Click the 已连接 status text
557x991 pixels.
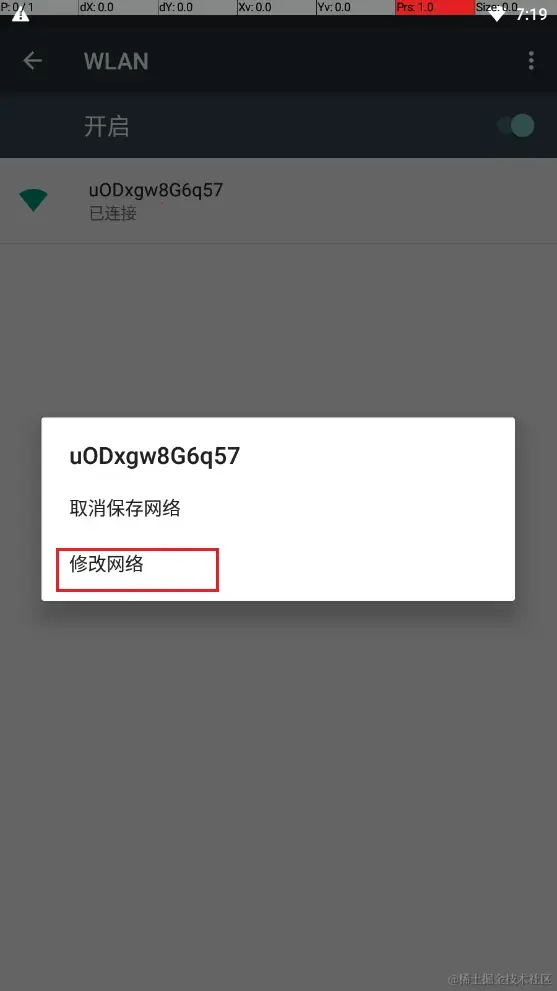coord(113,214)
